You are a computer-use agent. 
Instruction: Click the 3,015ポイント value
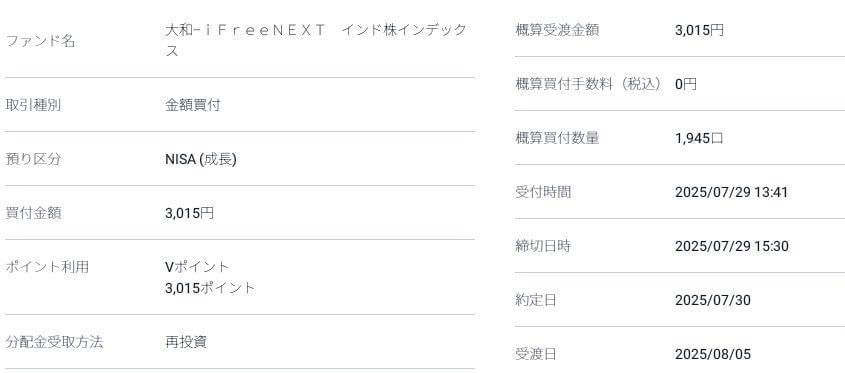pyautogui.click(x=210, y=288)
